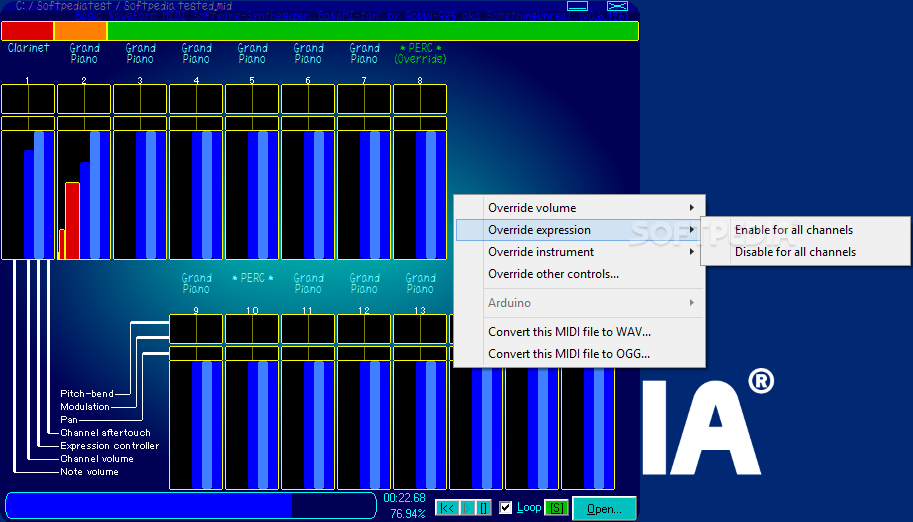Image resolution: width=913 pixels, height=522 pixels.
Task: Click the play arrow button
Action: [x=468, y=507]
